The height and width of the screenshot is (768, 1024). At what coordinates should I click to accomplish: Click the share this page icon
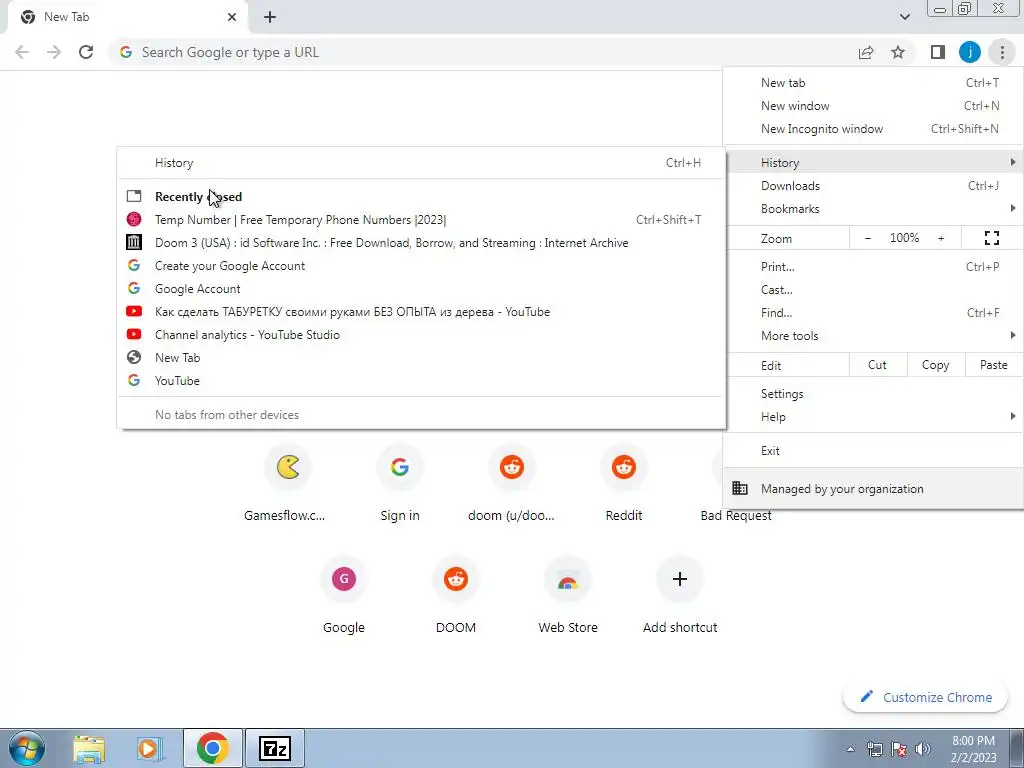[x=866, y=52]
